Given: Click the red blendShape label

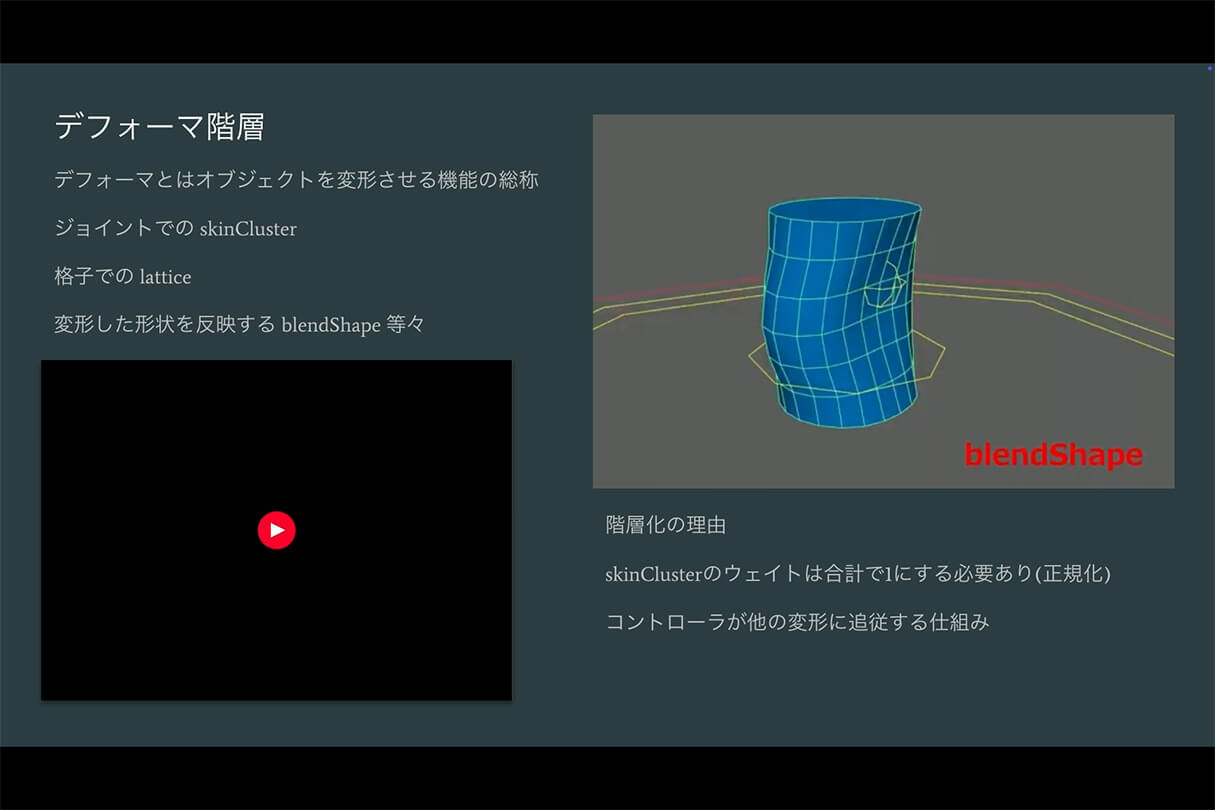Looking at the screenshot, I should 1052,455.
